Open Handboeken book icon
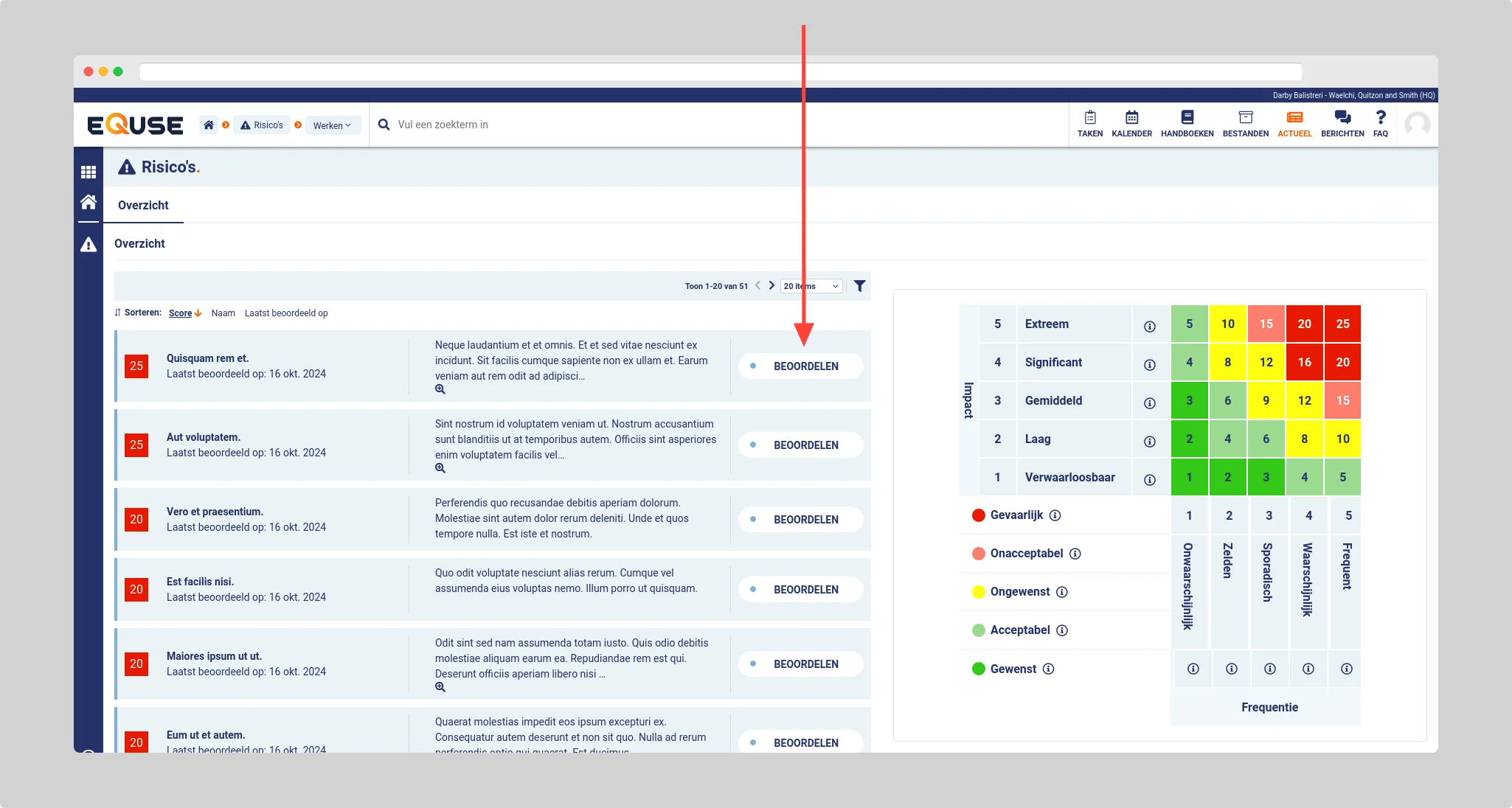 (x=1187, y=118)
